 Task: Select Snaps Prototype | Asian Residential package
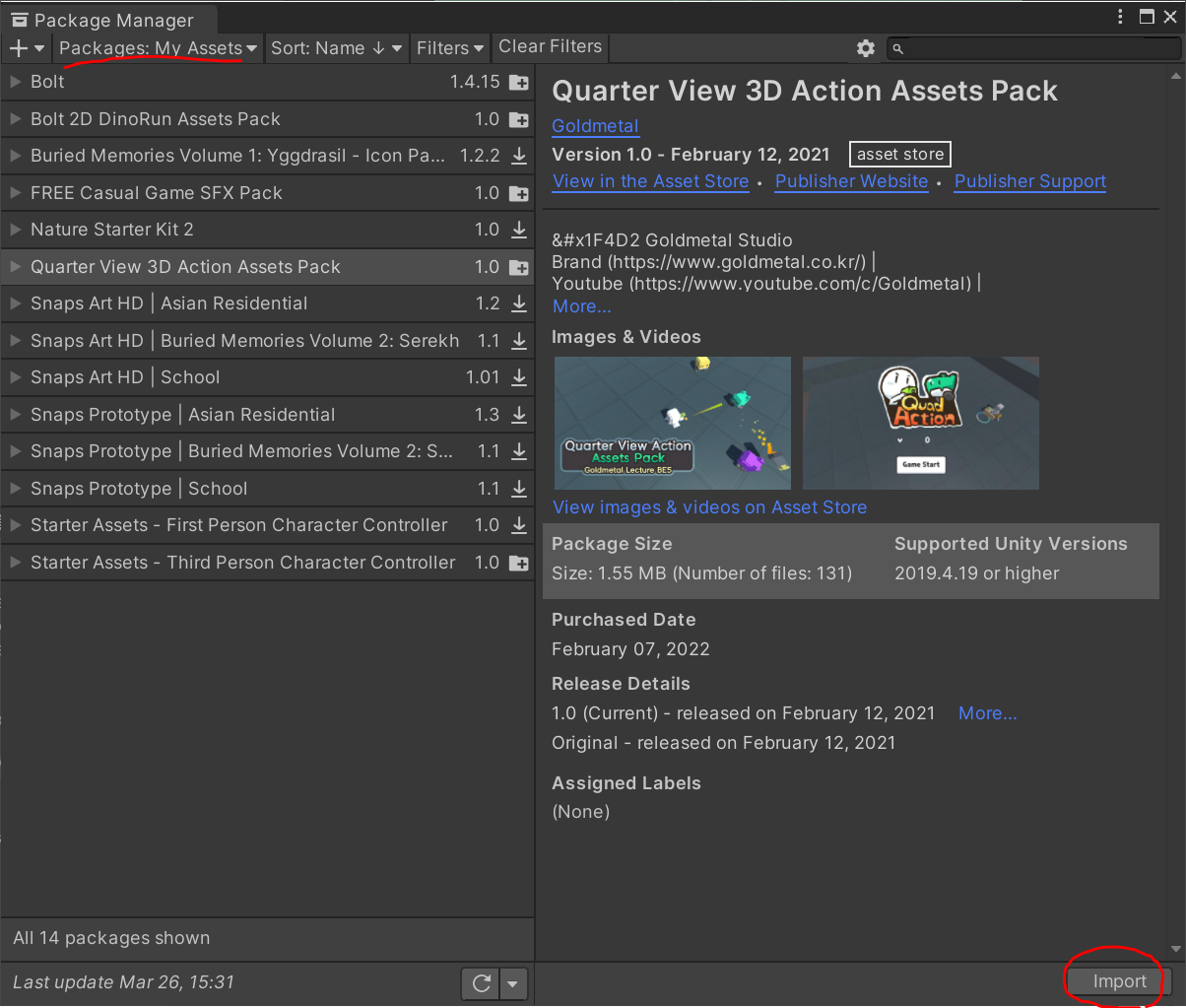[267, 415]
